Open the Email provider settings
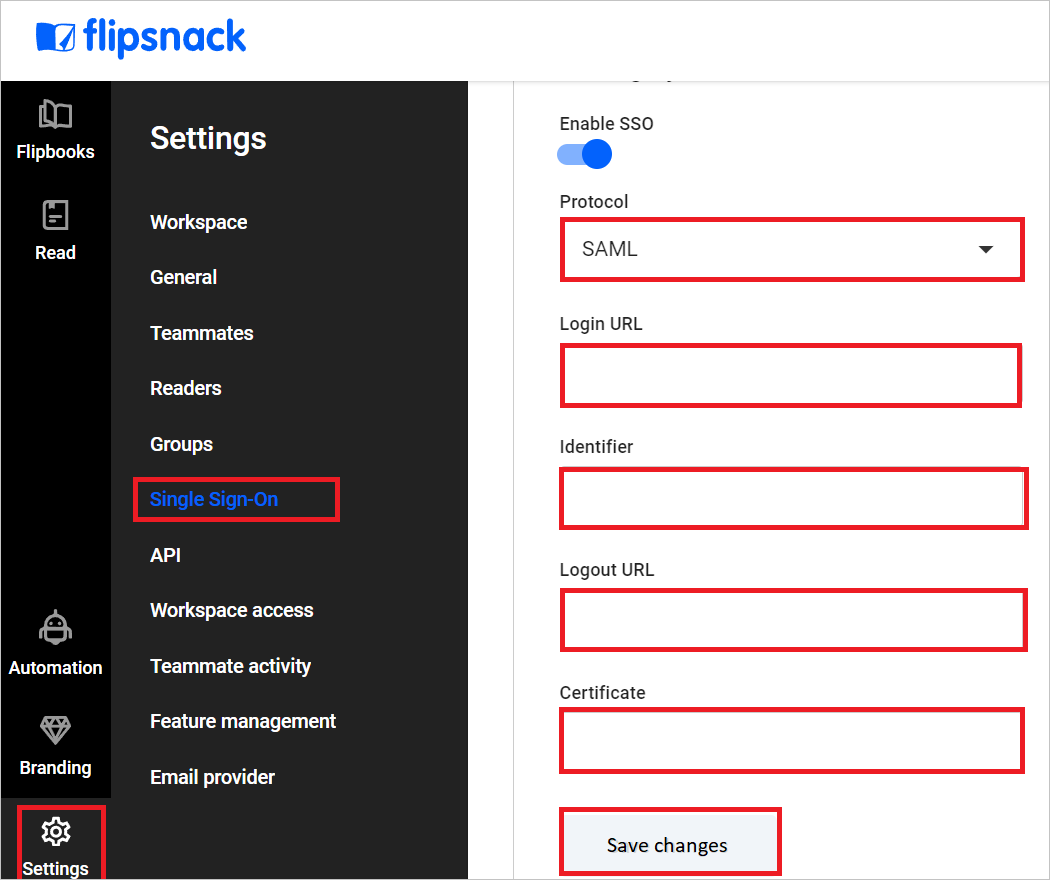This screenshot has height=880, width=1050. click(212, 777)
